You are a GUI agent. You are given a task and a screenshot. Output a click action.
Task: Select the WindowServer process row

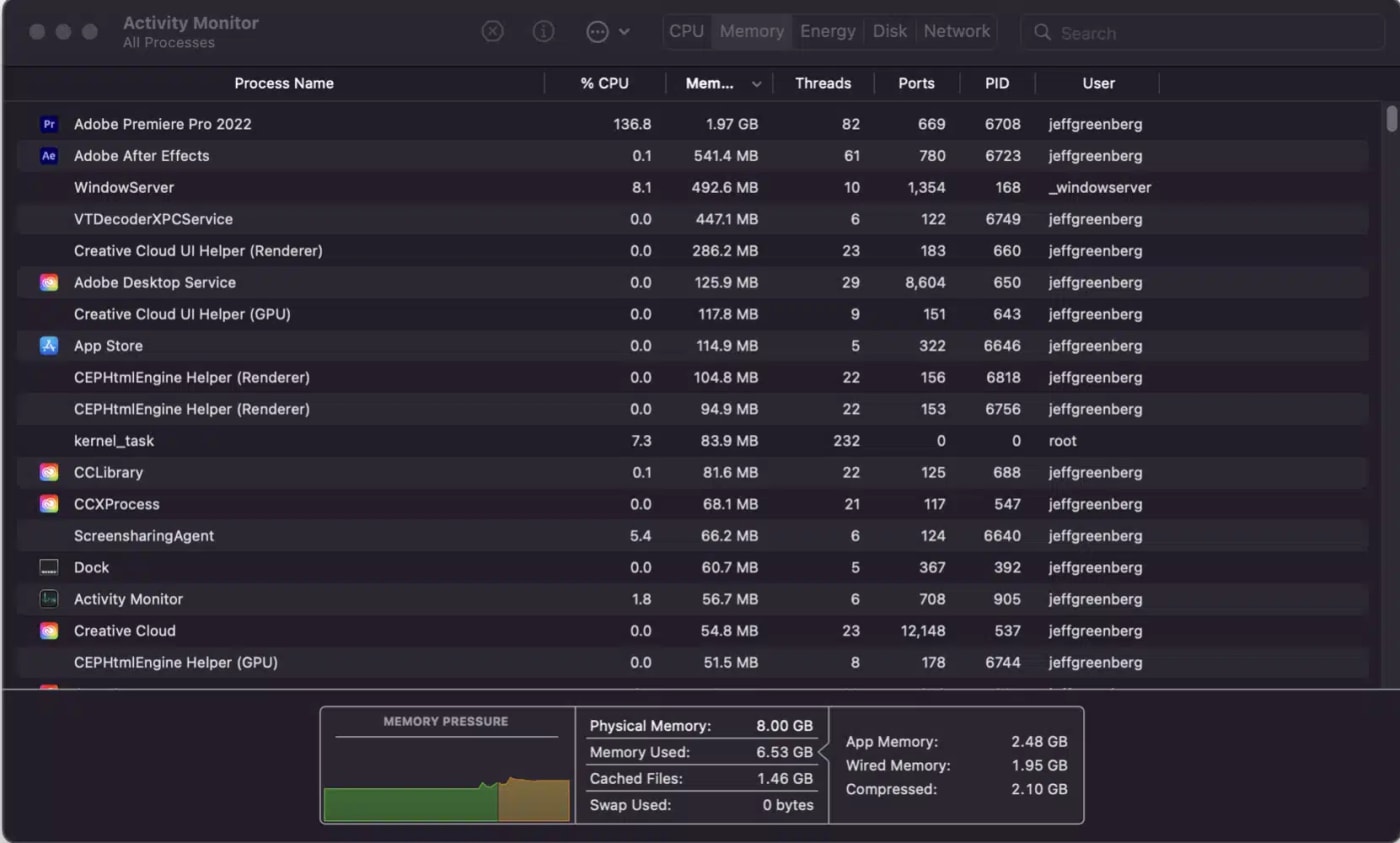coord(692,188)
